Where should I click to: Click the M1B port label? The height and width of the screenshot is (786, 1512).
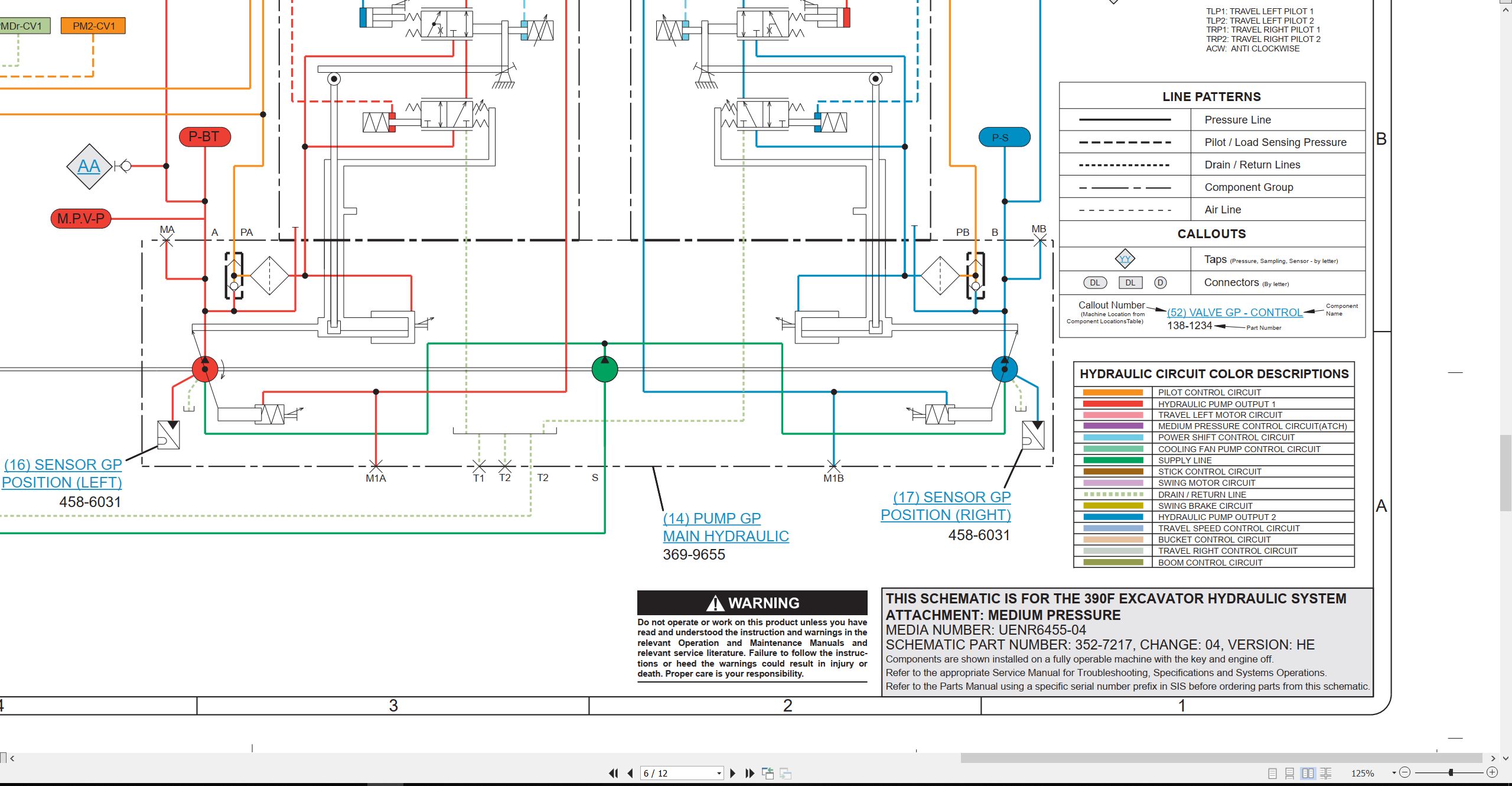833,478
